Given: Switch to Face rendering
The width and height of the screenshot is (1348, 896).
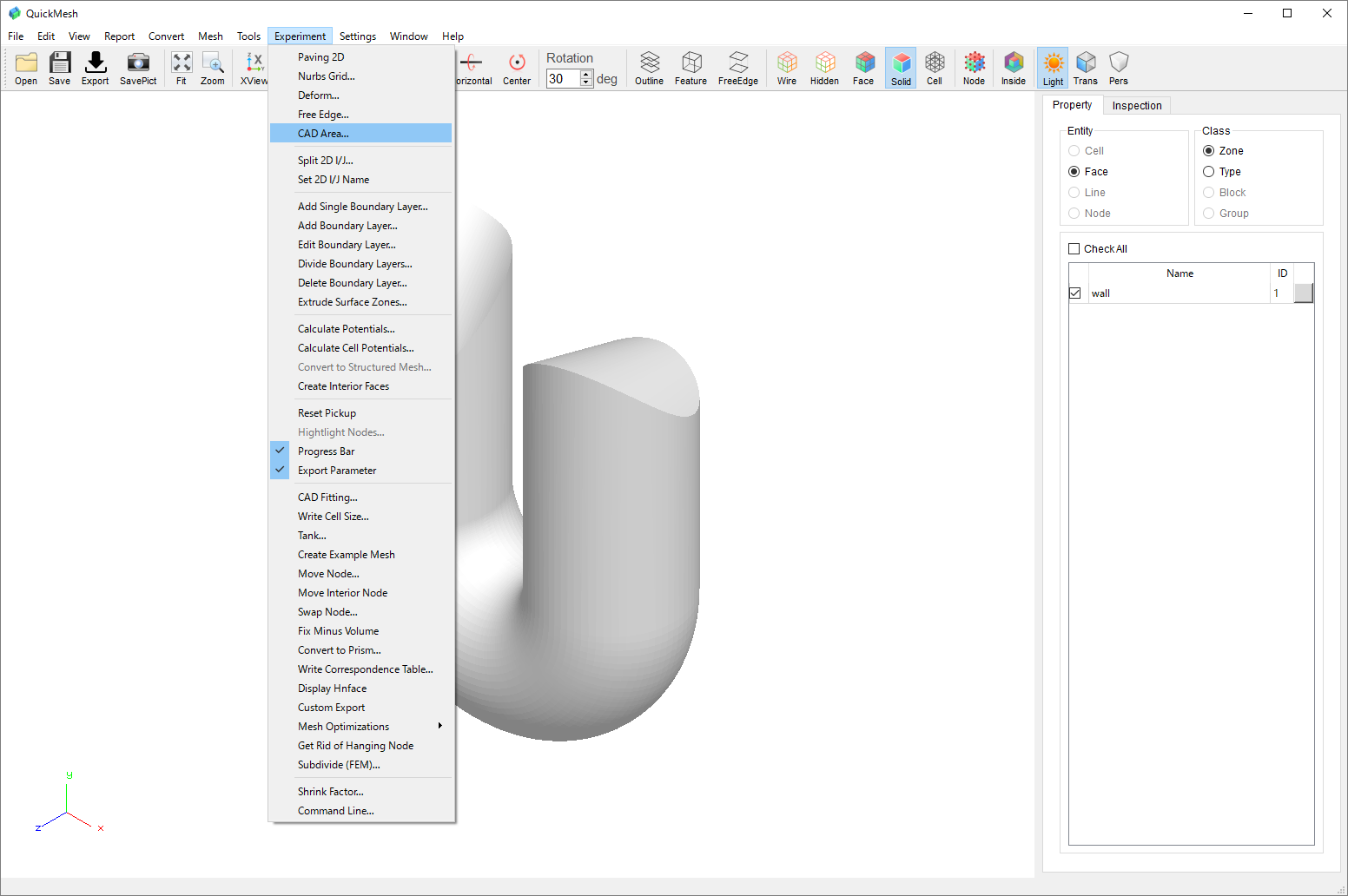Looking at the screenshot, I should (x=863, y=68).
